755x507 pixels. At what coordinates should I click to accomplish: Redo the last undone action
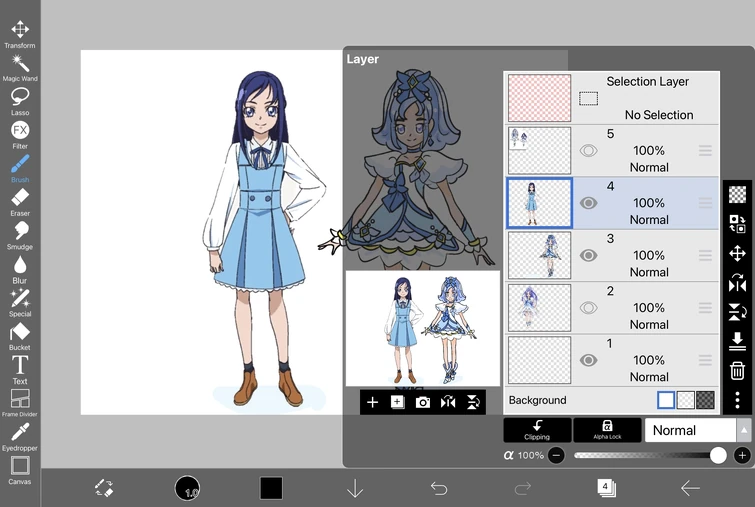pos(522,488)
